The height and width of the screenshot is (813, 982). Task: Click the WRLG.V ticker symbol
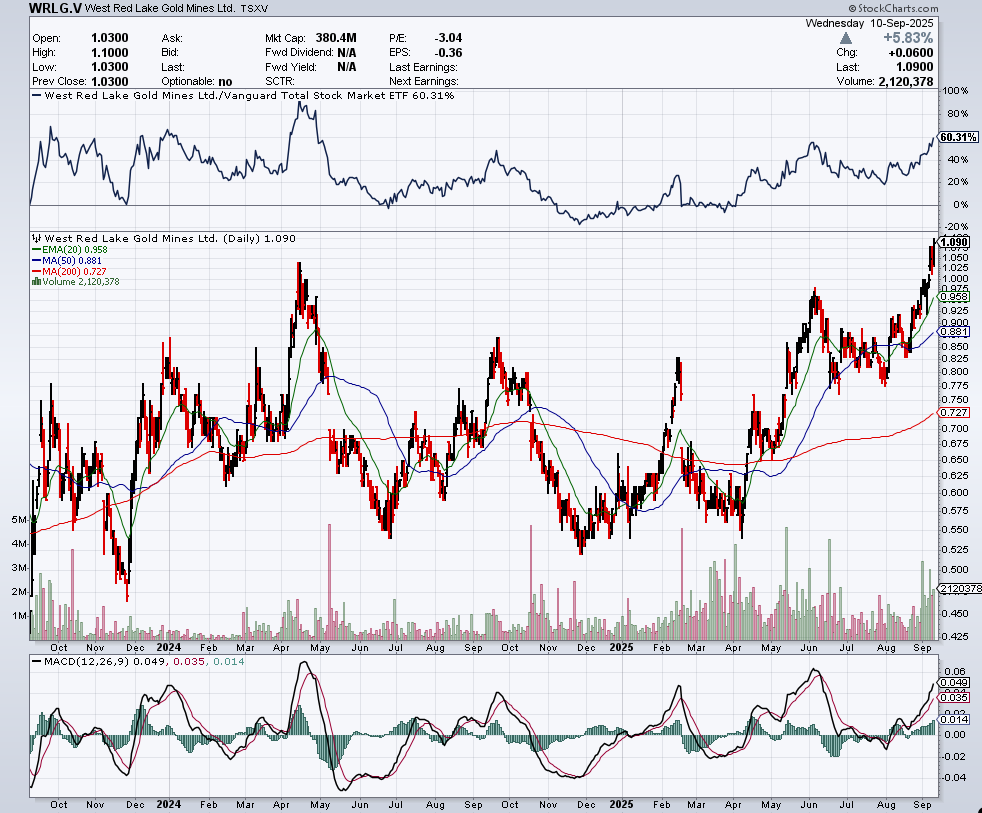[54, 8]
